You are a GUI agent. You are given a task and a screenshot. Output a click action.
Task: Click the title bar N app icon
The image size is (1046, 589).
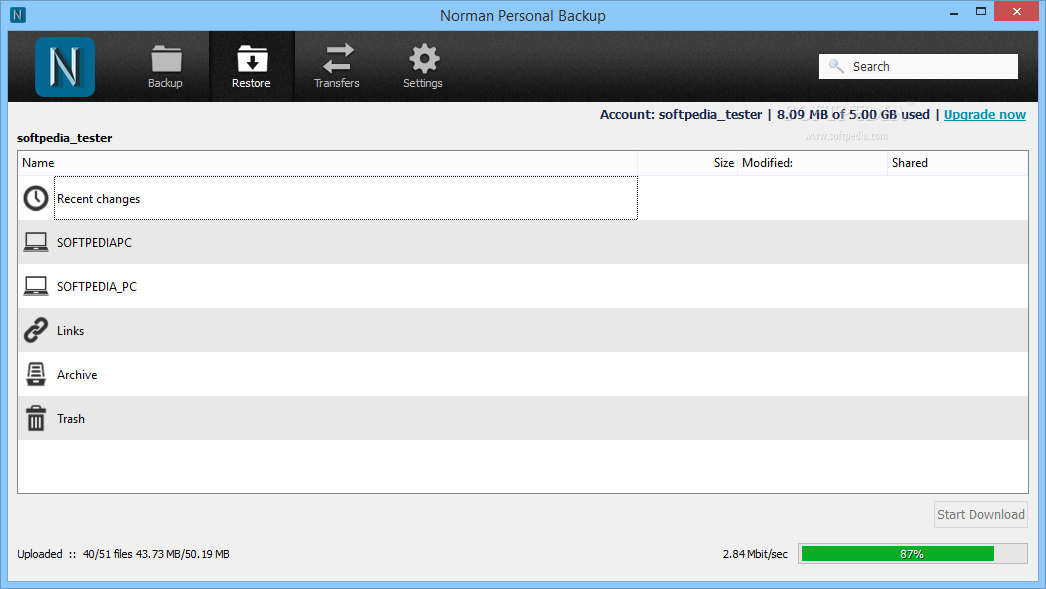[x=18, y=14]
